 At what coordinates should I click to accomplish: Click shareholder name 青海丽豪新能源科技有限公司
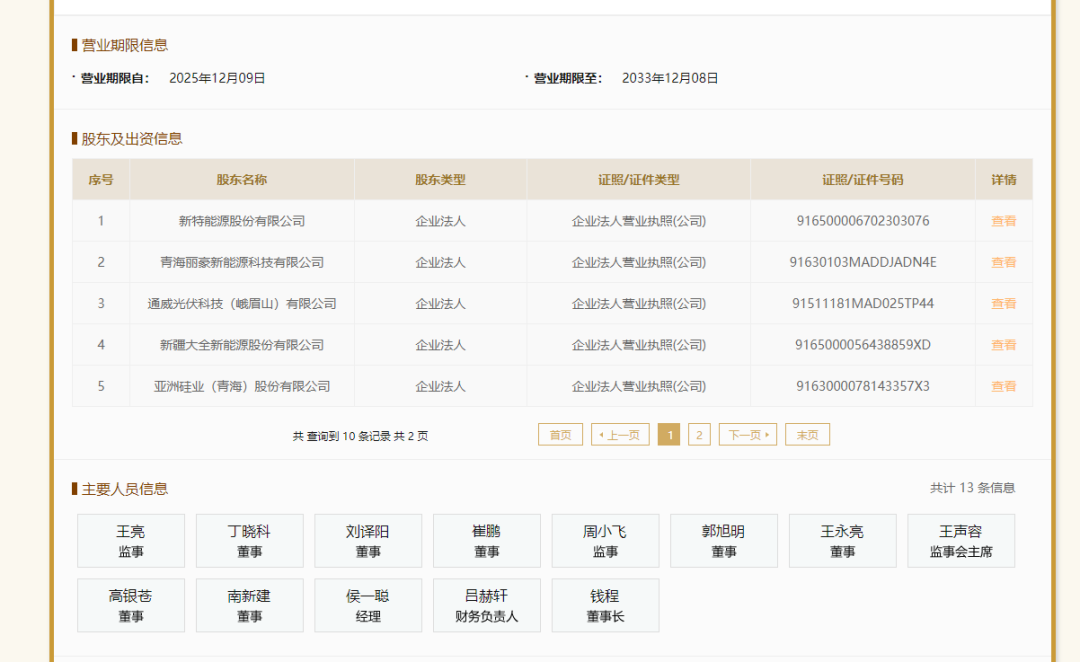pyautogui.click(x=242, y=262)
